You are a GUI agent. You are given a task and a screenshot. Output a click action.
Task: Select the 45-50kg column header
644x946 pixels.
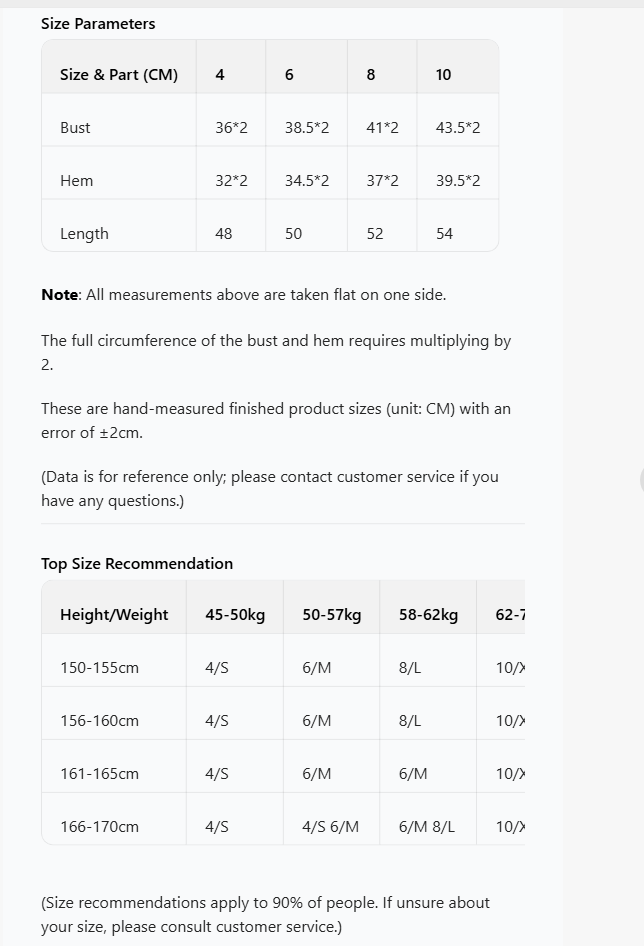pos(235,614)
